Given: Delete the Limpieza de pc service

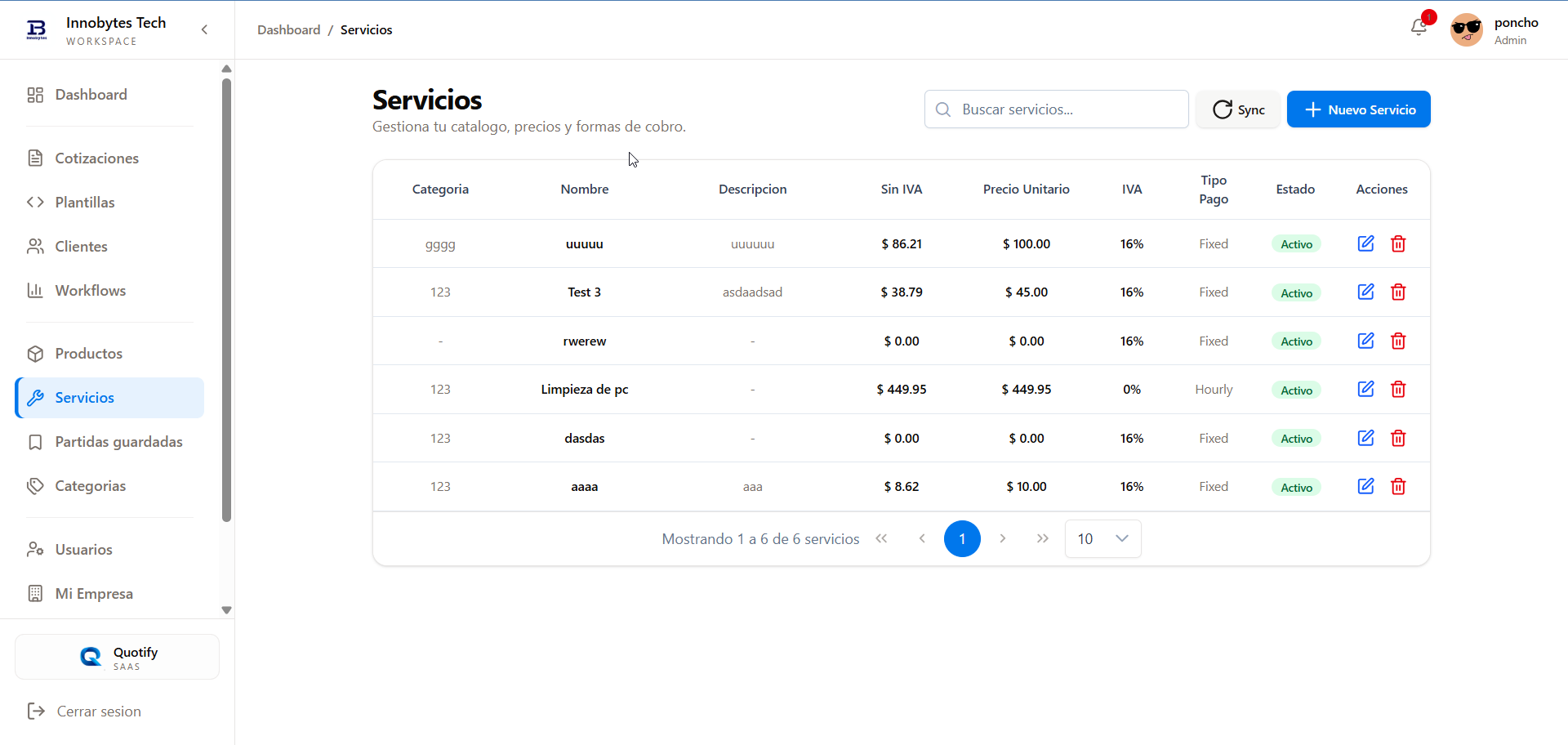Looking at the screenshot, I should coord(1398,389).
